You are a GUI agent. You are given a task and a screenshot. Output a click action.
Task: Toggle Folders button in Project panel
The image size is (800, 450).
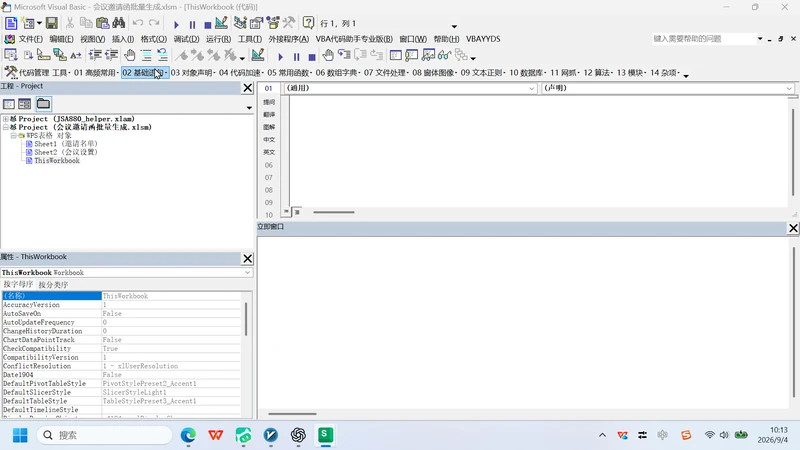point(43,104)
